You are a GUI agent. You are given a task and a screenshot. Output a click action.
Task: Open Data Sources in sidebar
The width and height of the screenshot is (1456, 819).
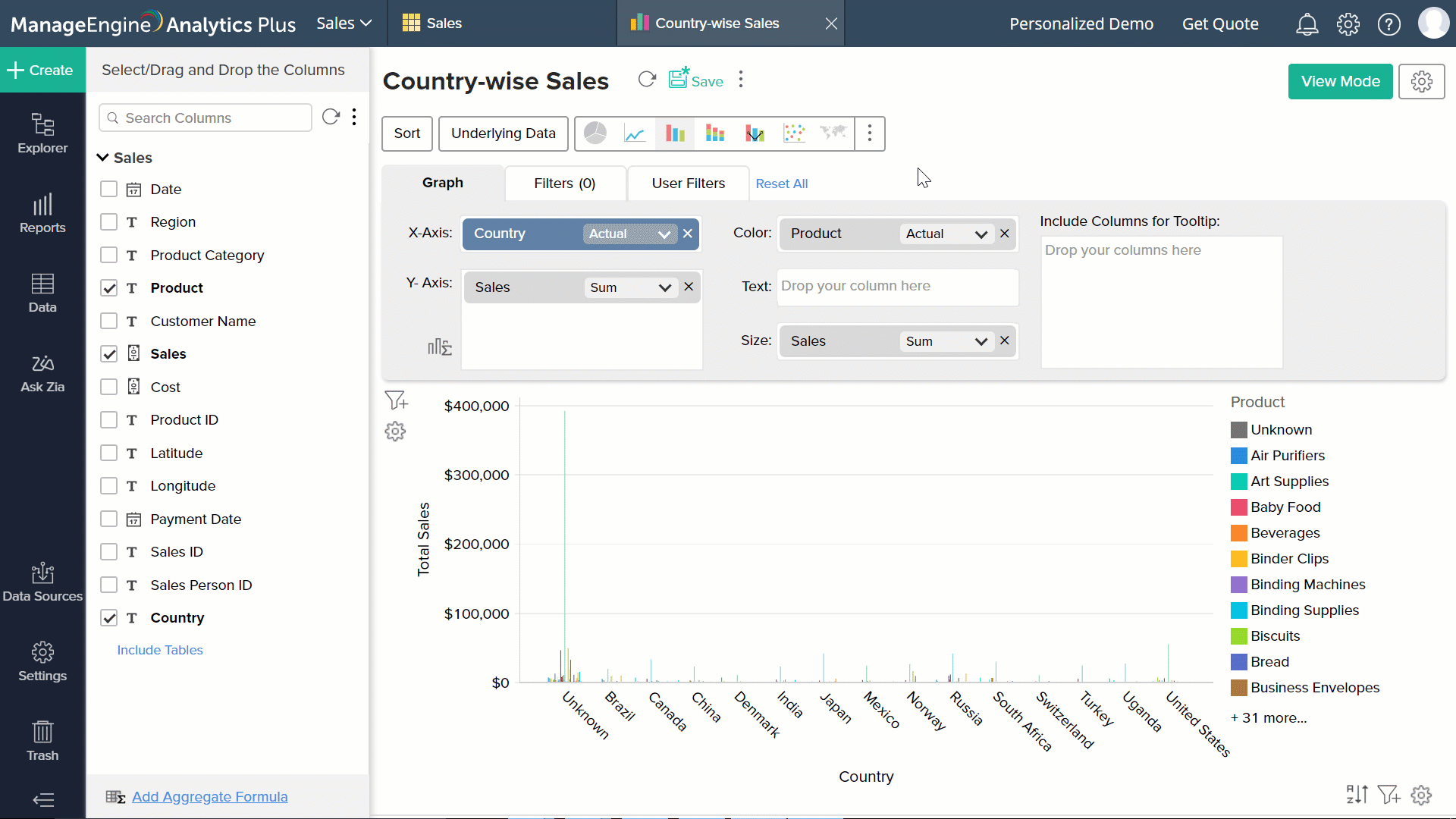click(x=42, y=582)
